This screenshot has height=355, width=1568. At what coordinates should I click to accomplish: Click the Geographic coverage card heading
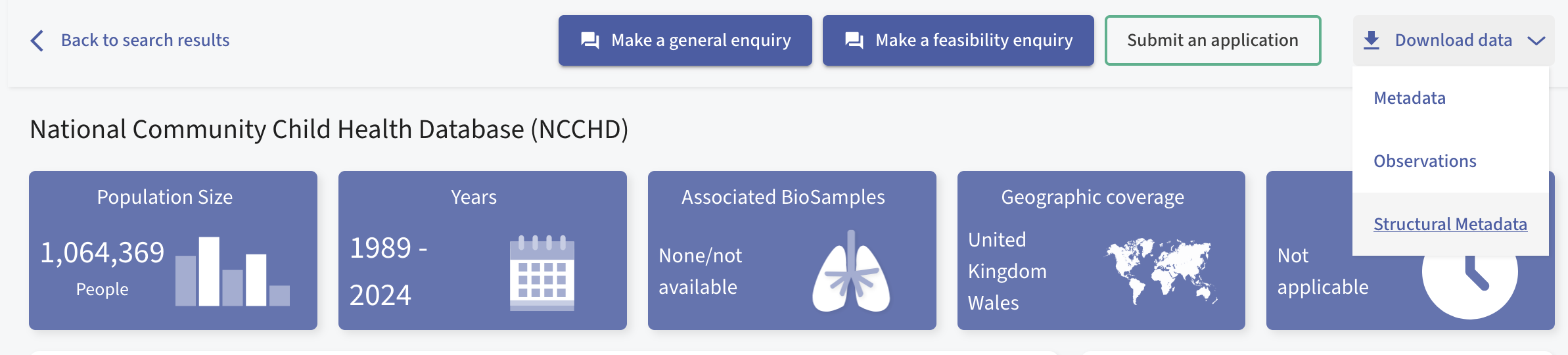1092,197
